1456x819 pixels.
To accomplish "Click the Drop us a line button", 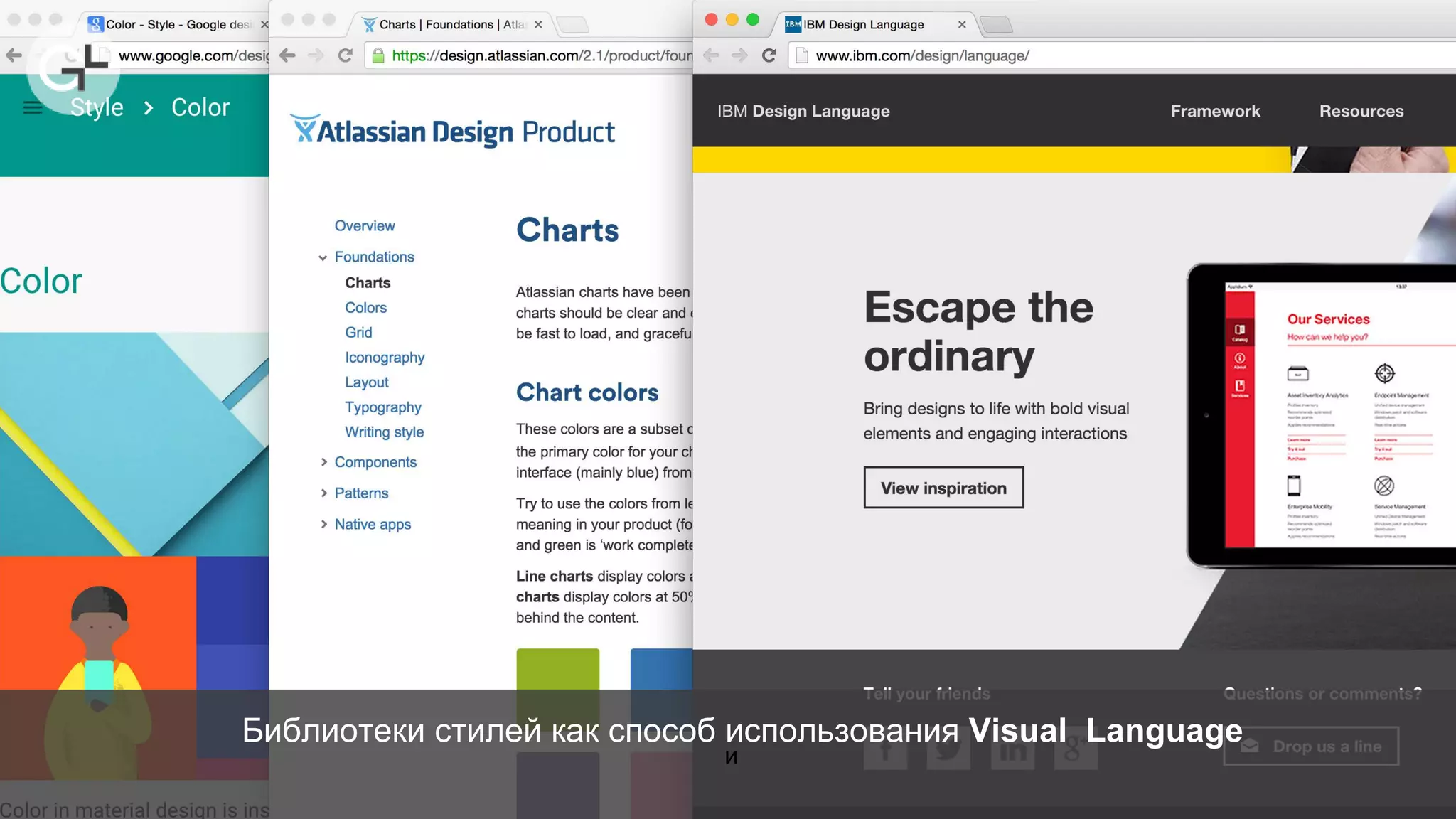I will 1311,746.
